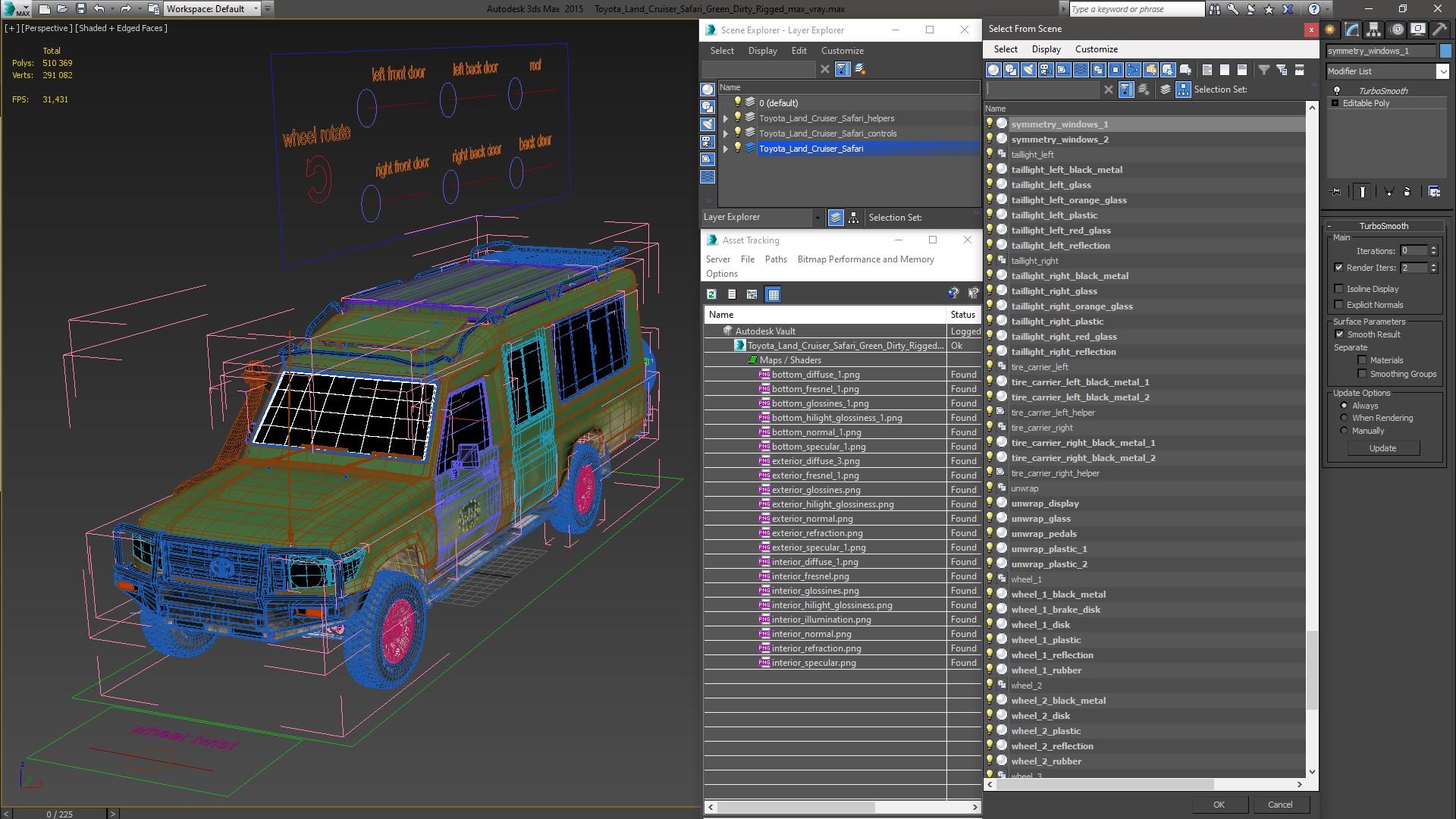
Task: Select the When Rendering radio button
Action: coord(1343,418)
